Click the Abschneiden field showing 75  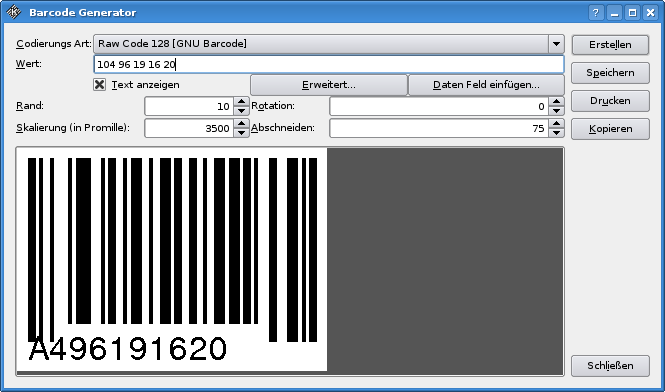click(x=439, y=128)
